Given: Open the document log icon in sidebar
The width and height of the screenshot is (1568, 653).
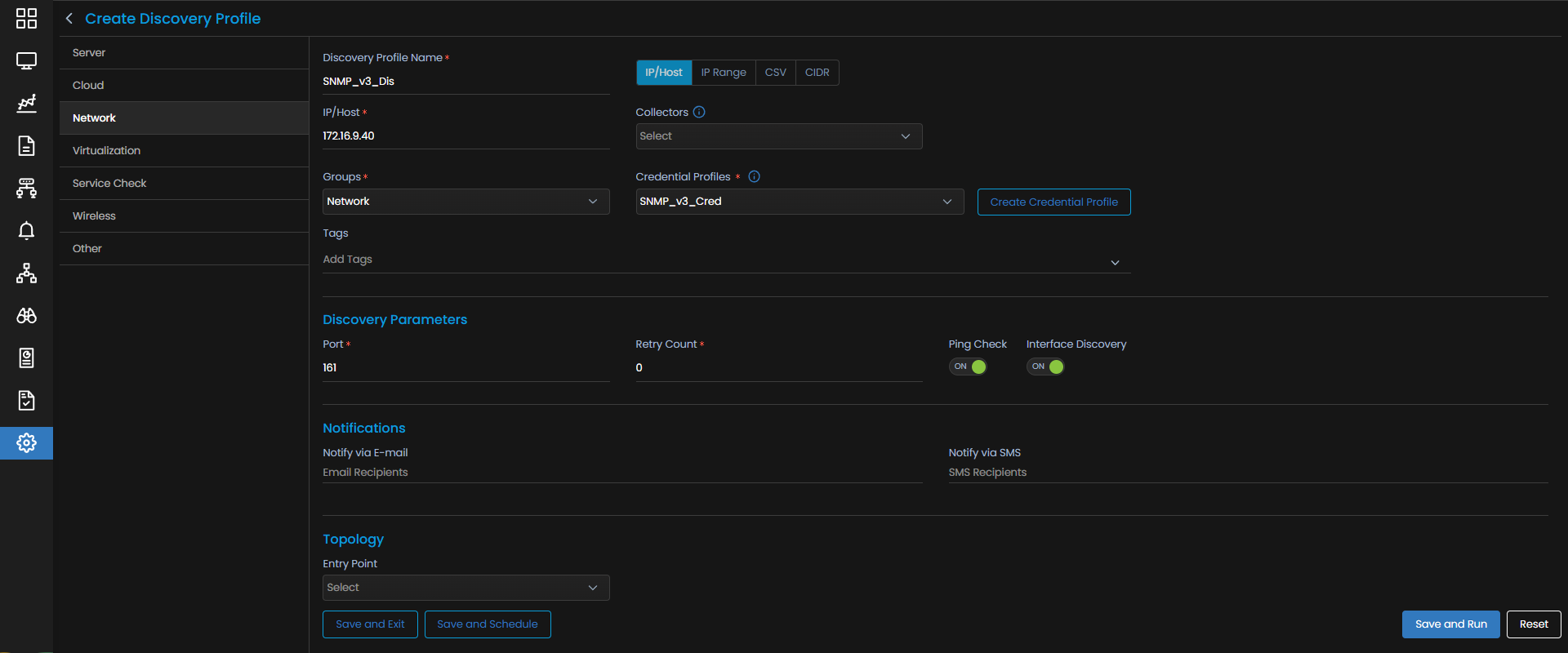Looking at the screenshot, I should [26, 145].
